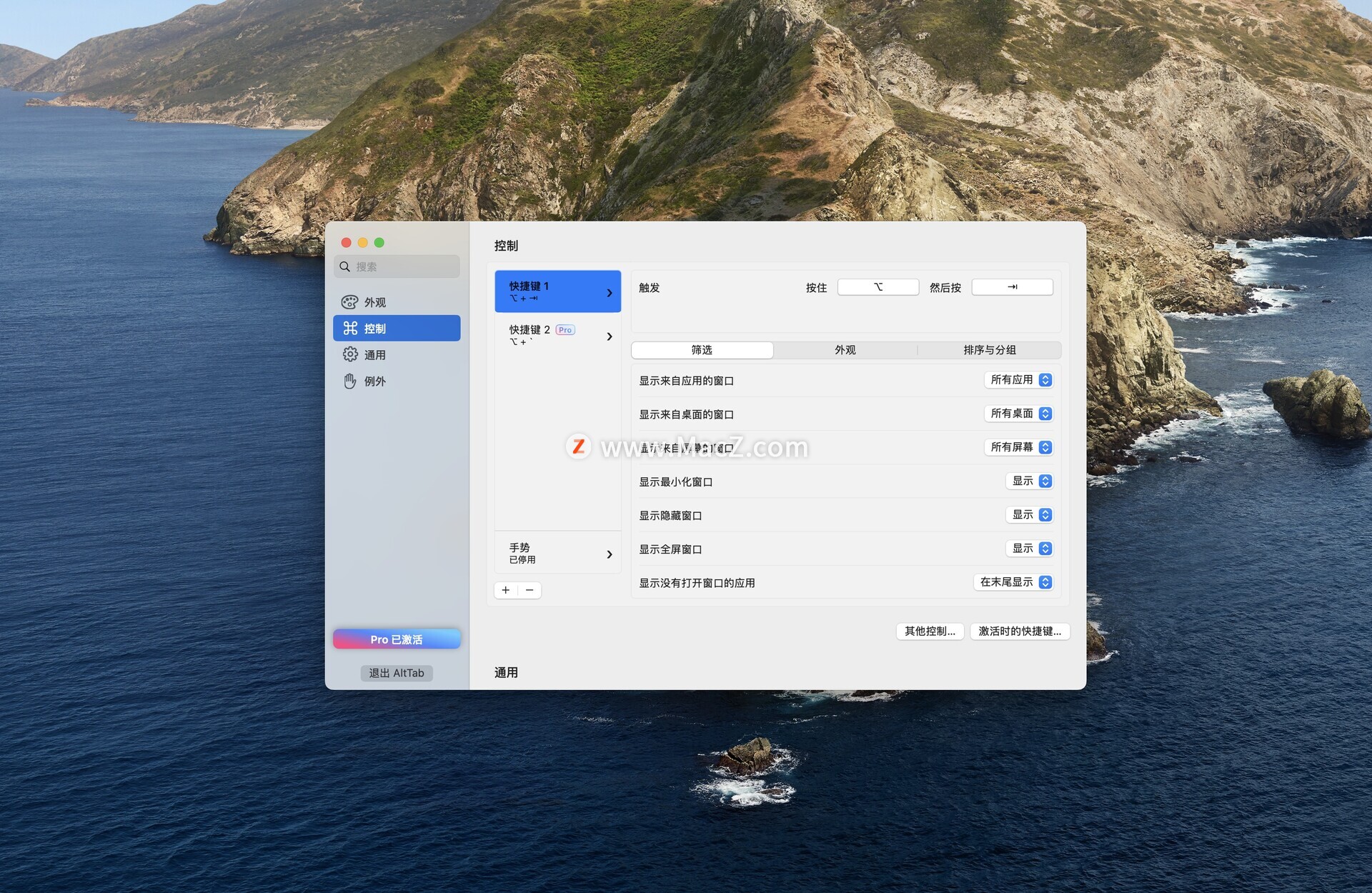Viewport: 1372px width, 893px height.
Task: Click the 激活时的快捷键... button
Action: 1020,631
